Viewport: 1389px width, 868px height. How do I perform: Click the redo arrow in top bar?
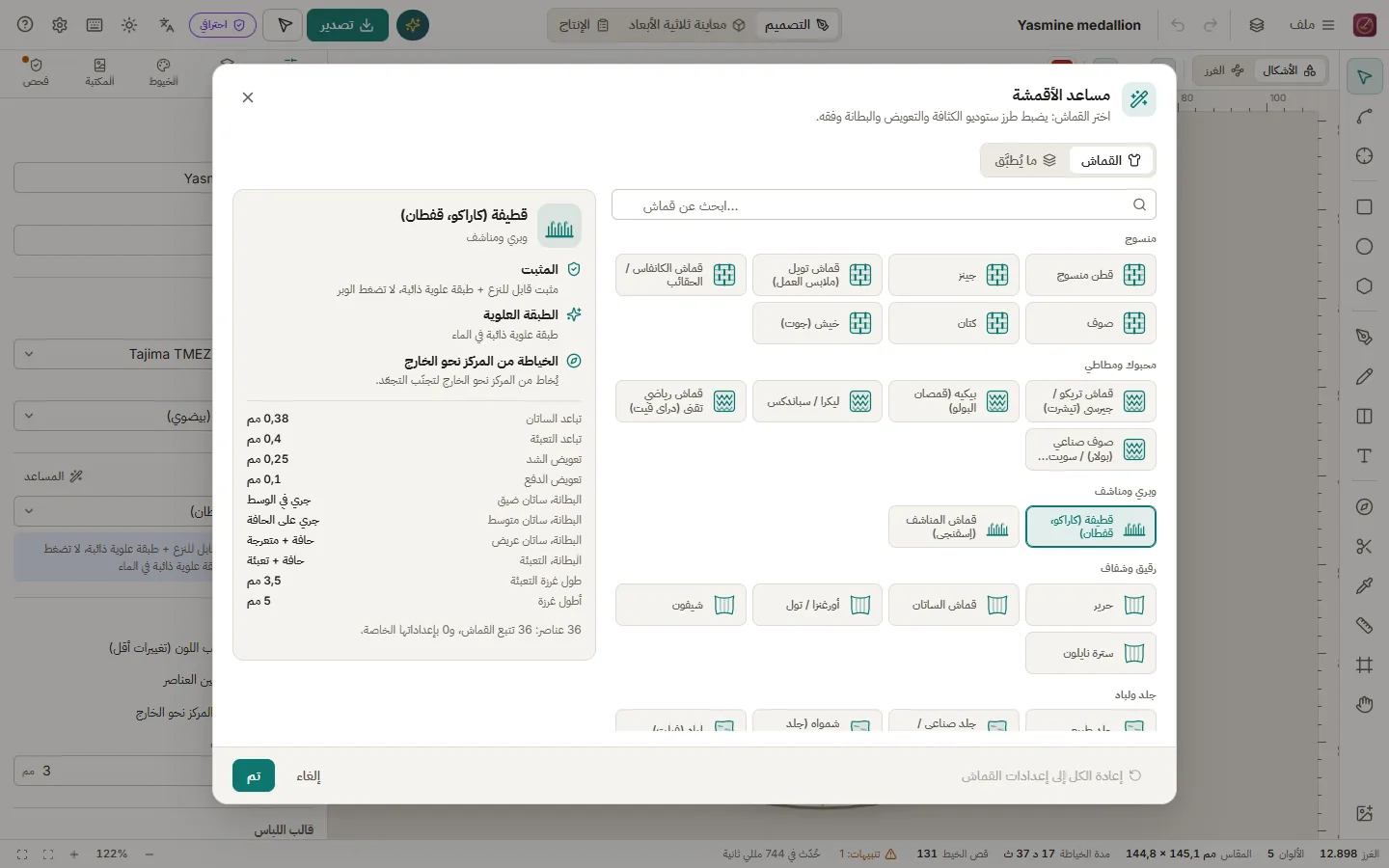pyautogui.click(x=1211, y=25)
